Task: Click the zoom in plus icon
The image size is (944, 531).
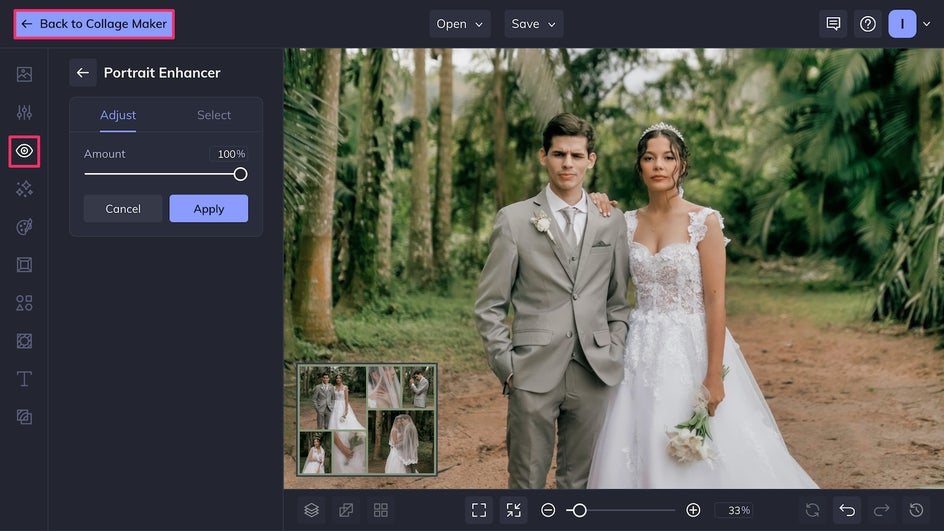Action: tap(693, 510)
